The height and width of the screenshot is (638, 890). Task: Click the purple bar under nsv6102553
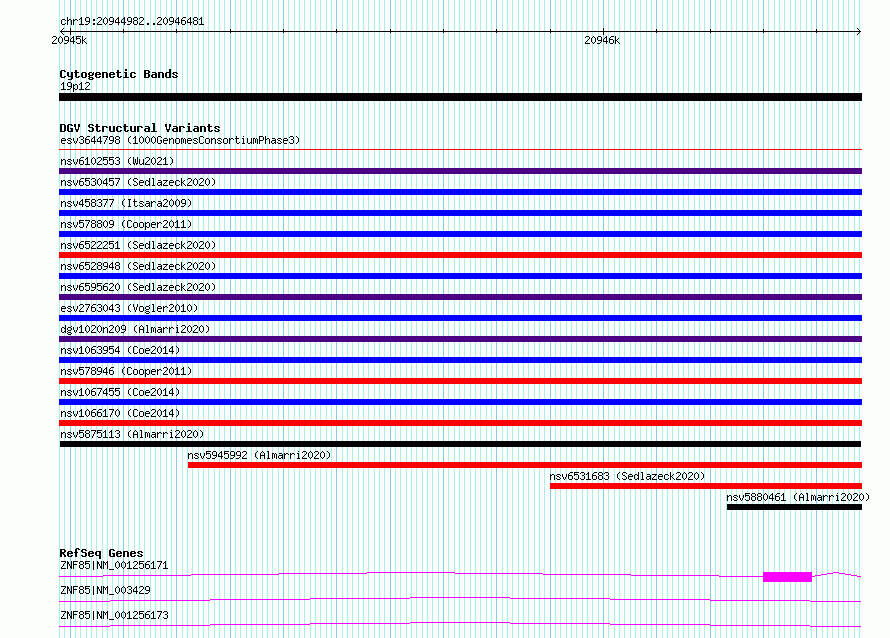click(x=460, y=171)
